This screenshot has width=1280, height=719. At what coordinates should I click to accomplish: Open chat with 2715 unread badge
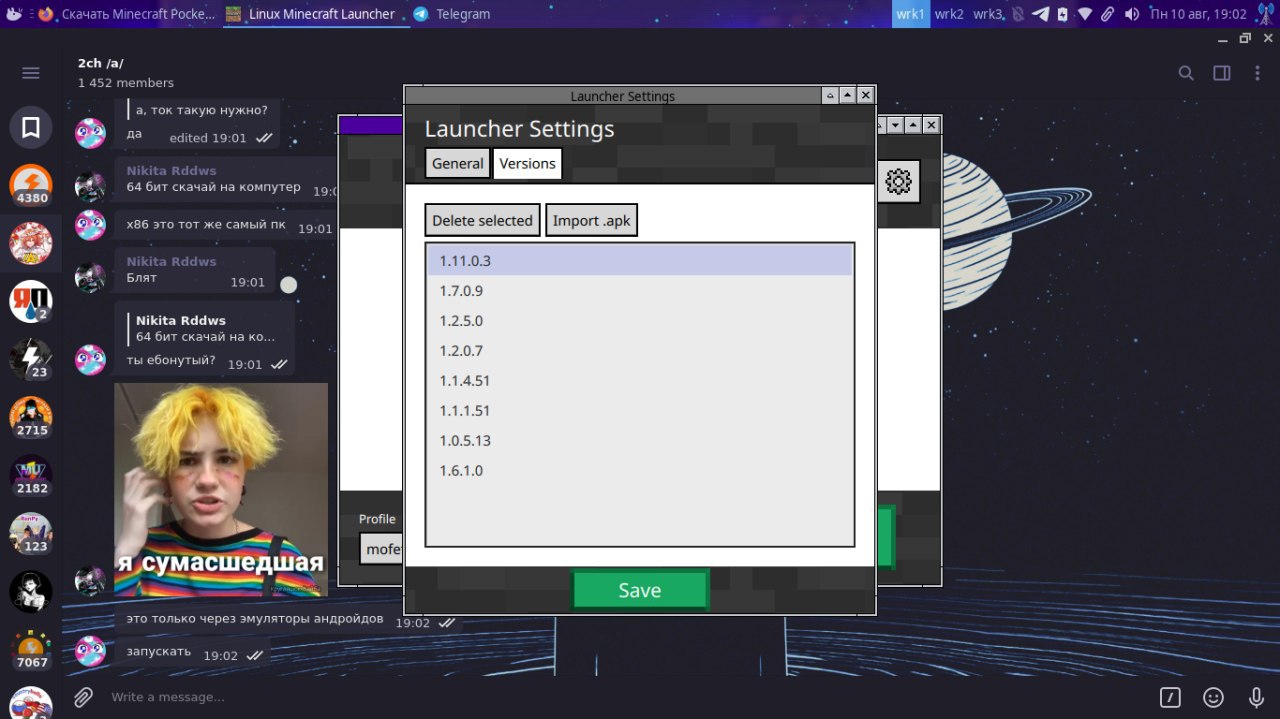coord(31,417)
